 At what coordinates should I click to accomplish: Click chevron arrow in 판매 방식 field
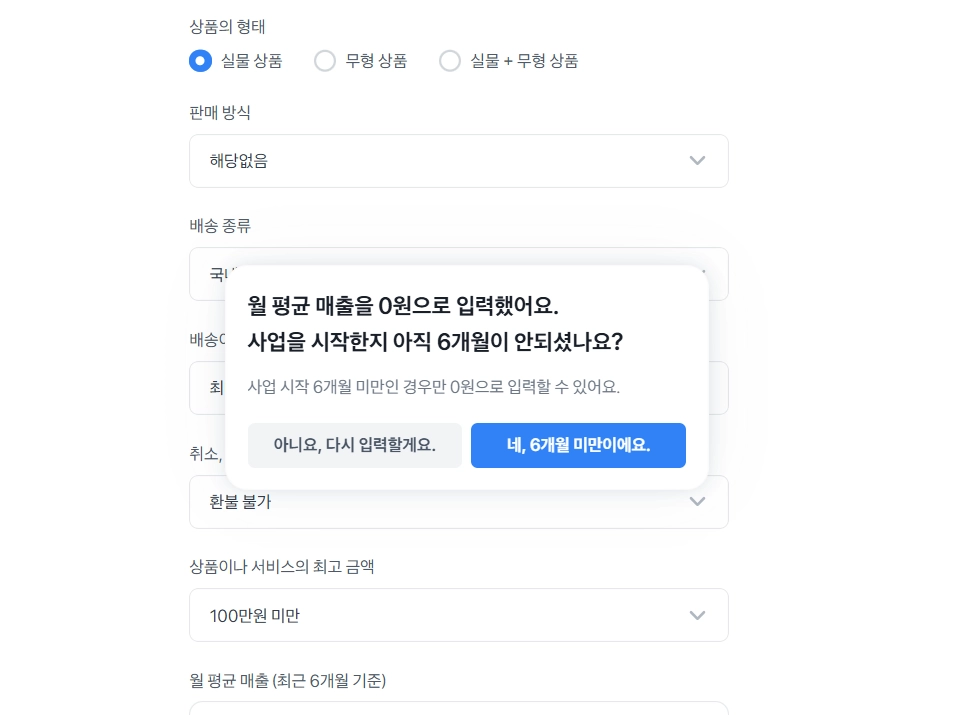click(x=697, y=161)
